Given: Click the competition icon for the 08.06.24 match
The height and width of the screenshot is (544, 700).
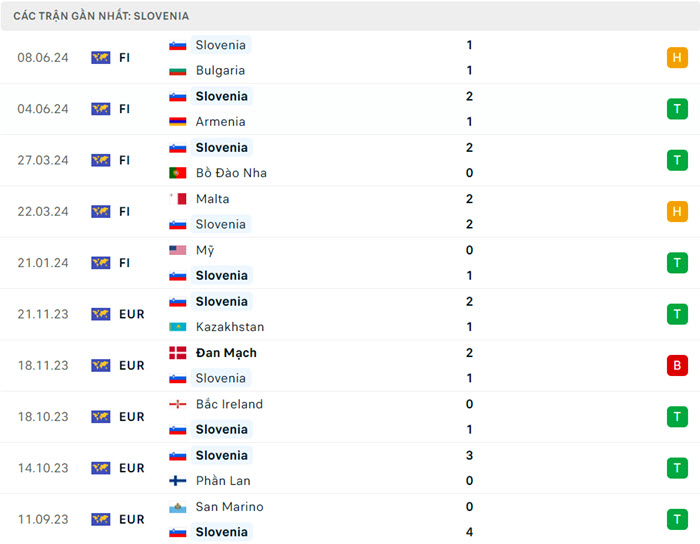Looking at the screenshot, I should (101, 58).
